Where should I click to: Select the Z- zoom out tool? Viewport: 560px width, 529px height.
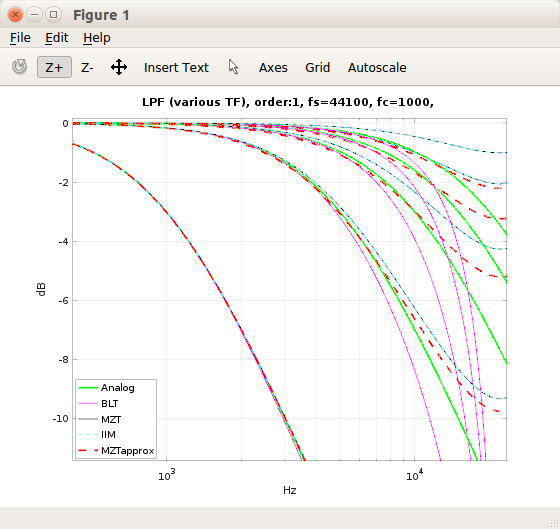87,67
